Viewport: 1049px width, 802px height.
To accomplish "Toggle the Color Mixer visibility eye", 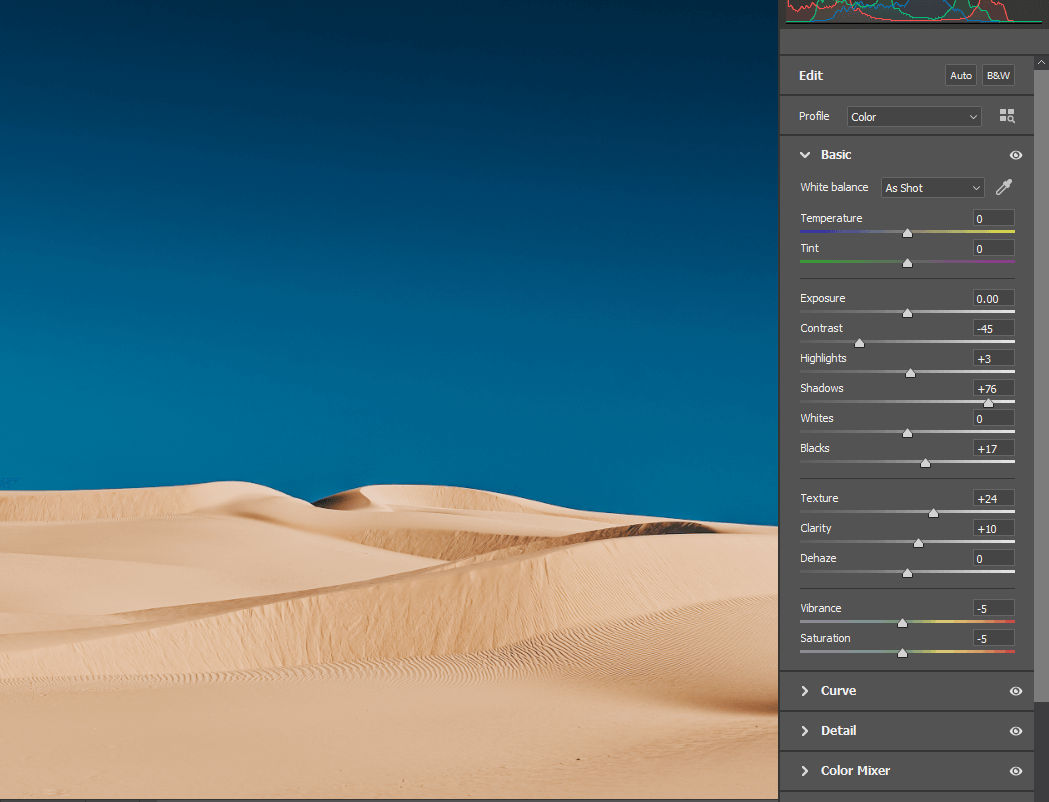I will pos(1016,770).
